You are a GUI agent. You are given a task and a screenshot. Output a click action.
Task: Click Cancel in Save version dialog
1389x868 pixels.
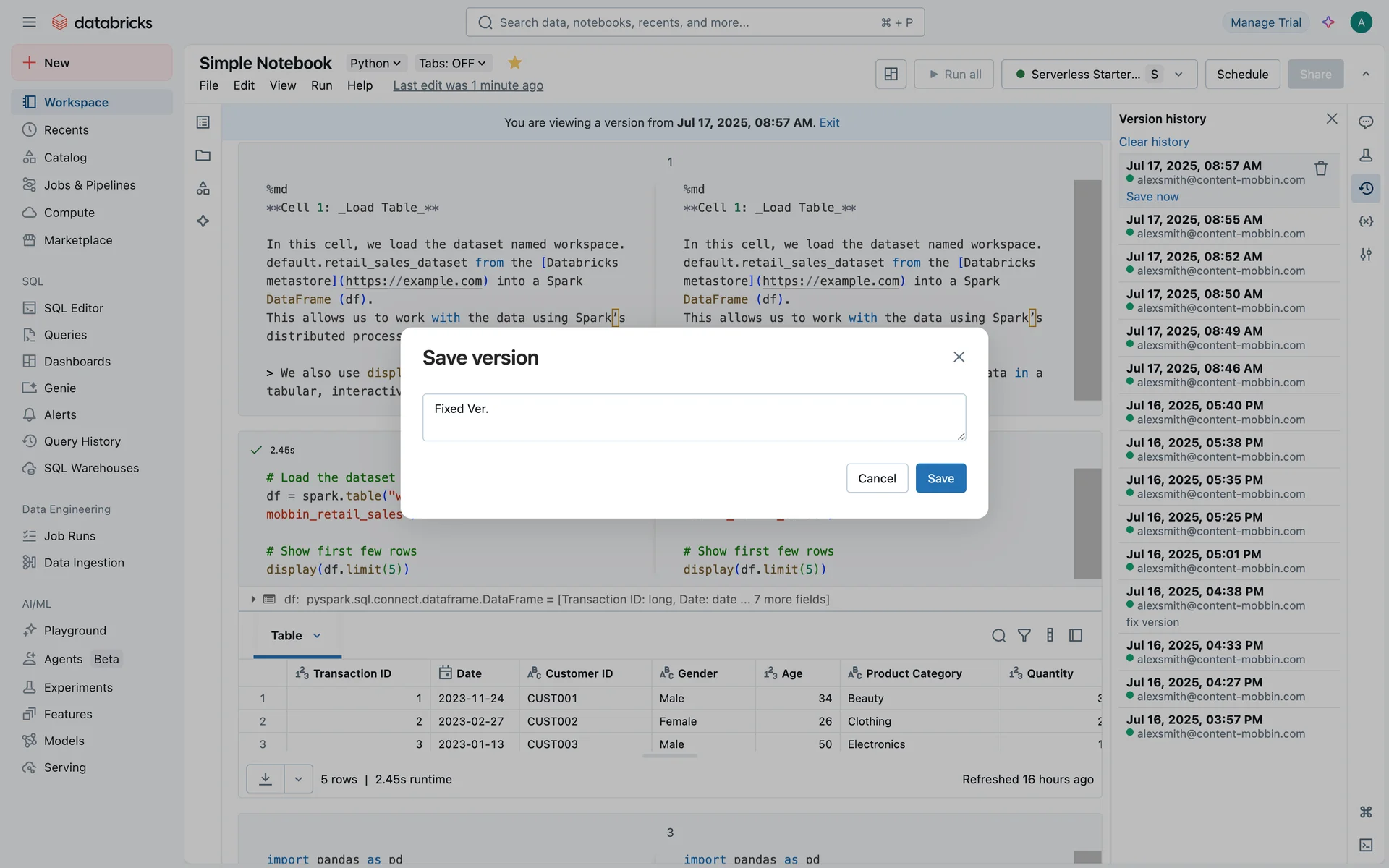coord(877,478)
